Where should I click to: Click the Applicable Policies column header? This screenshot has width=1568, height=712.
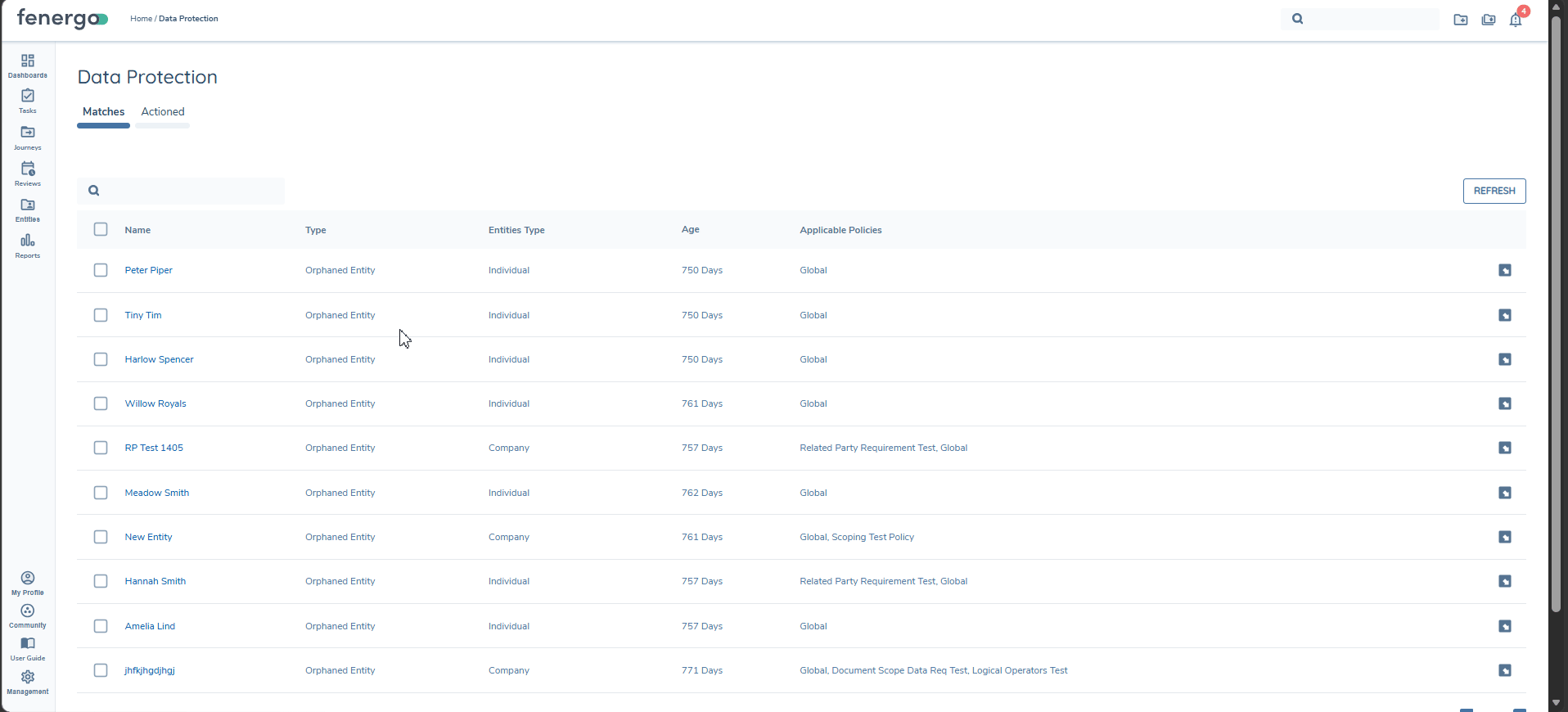pyautogui.click(x=840, y=230)
